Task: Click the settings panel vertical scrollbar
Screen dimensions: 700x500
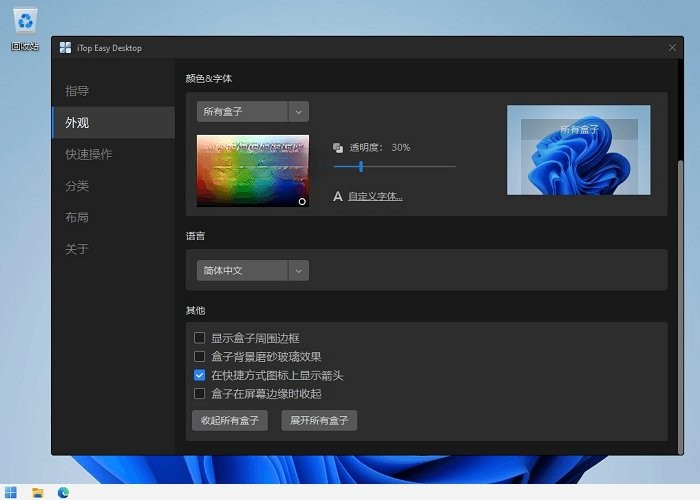Action: point(680,307)
